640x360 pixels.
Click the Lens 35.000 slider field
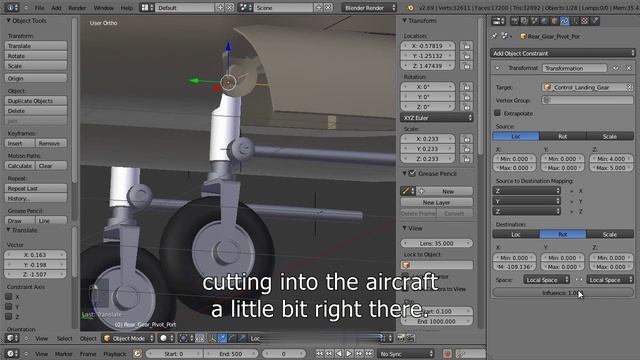point(436,243)
